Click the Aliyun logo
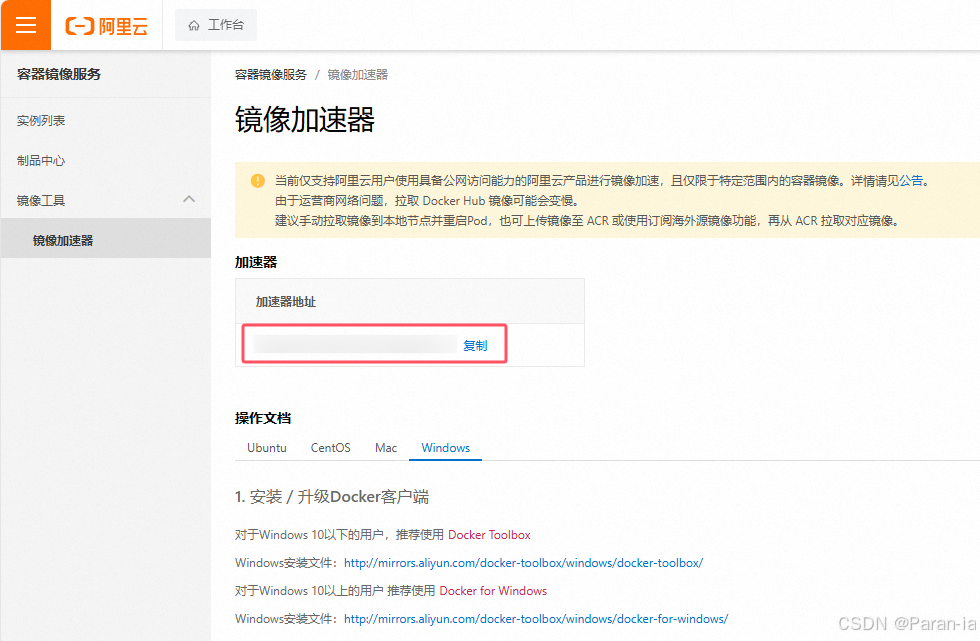 (107, 26)
